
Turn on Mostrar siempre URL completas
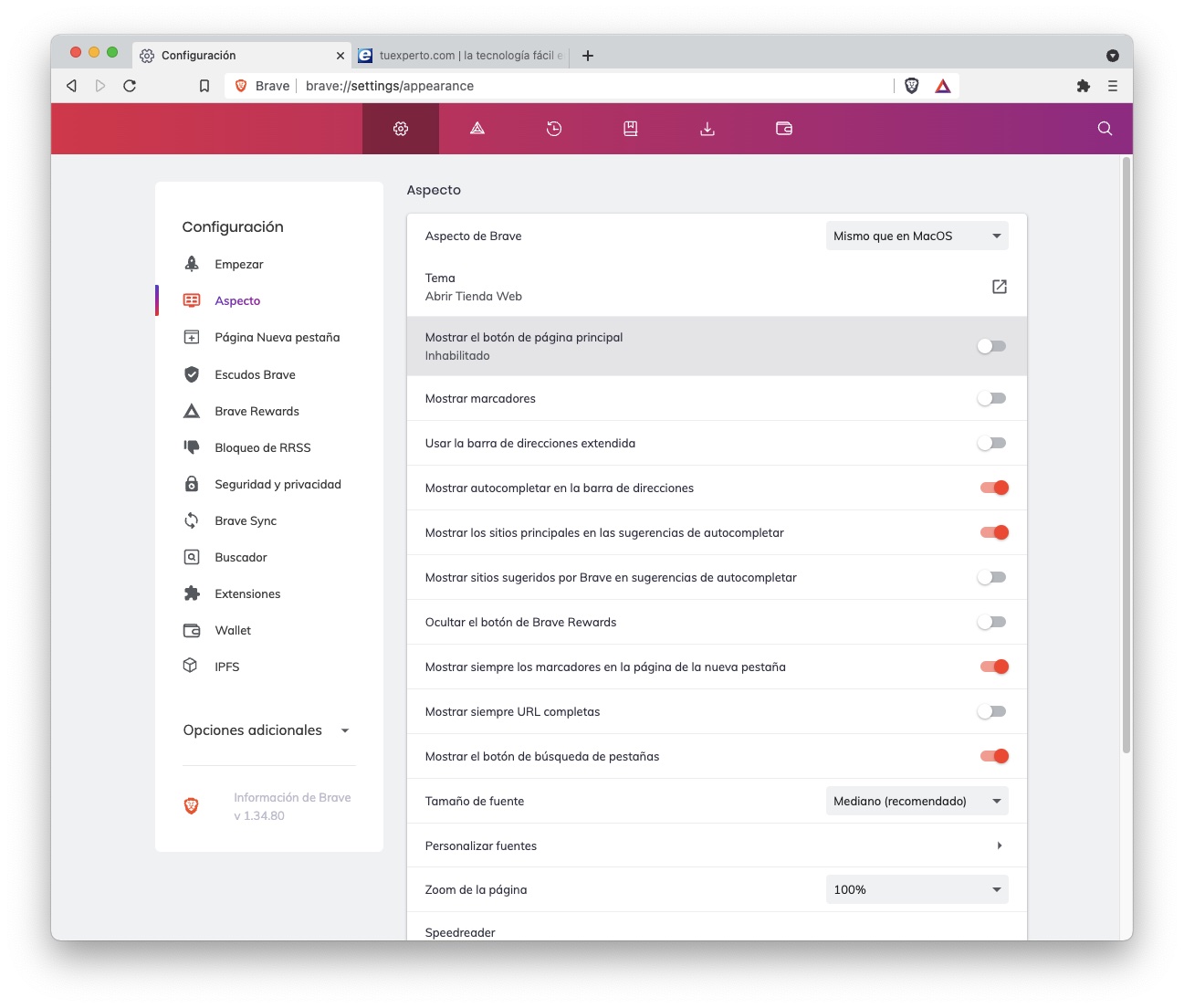[x=991, y=711]
